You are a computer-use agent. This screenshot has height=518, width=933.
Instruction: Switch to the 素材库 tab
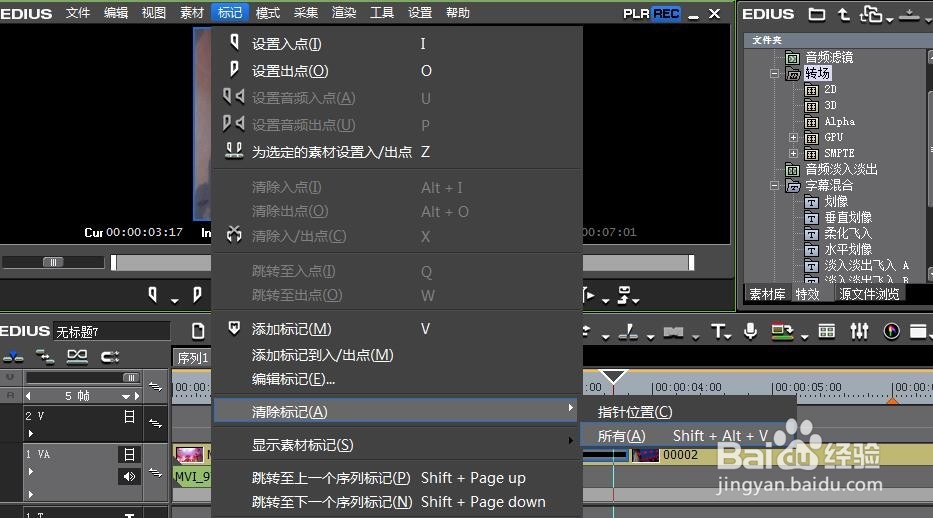point(767,294)
